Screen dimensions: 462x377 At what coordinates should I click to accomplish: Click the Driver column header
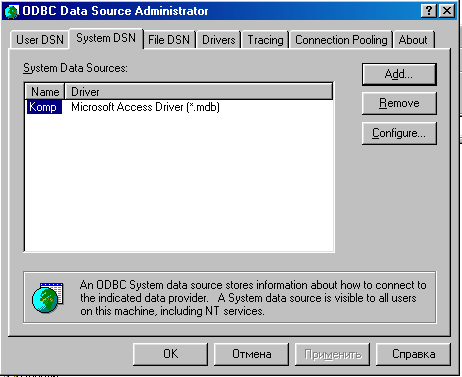pos(199,92)
